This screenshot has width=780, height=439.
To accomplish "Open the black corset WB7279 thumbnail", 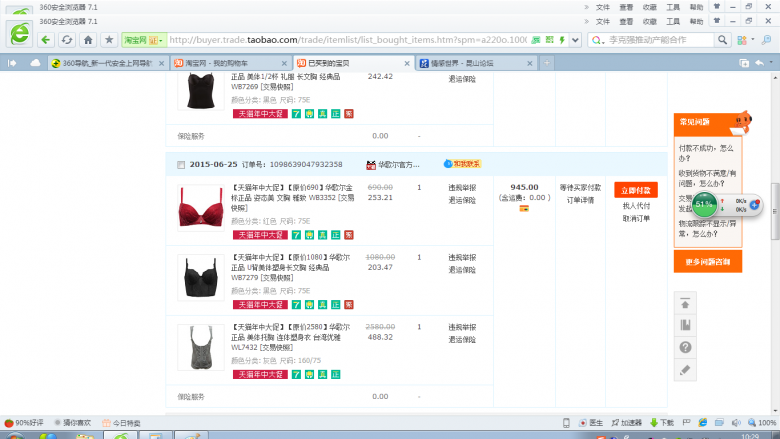I will tap(201, 278).
